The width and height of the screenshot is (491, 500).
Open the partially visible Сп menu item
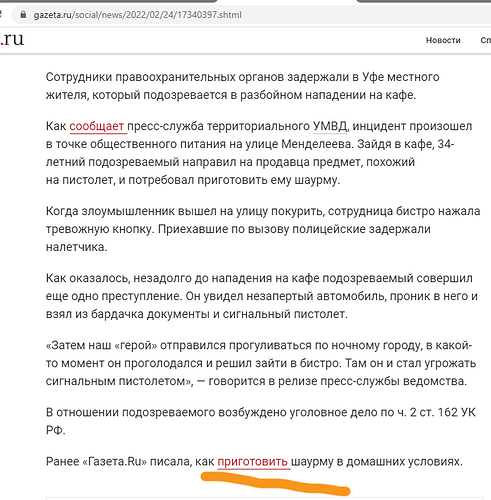(x=486, y=40)
